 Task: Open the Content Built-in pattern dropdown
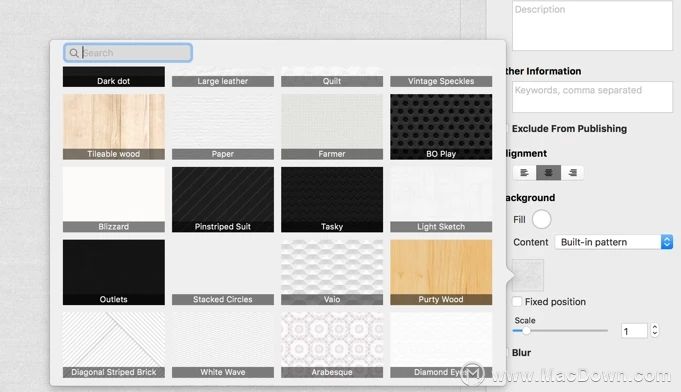pyautogui.click(x=614, y=242)
